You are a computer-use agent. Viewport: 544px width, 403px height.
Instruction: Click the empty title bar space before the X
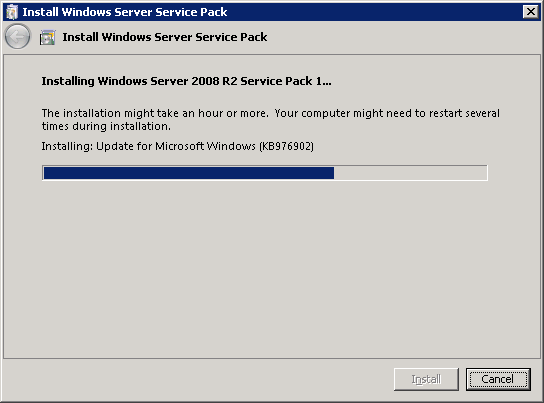[x=375, y=12]
